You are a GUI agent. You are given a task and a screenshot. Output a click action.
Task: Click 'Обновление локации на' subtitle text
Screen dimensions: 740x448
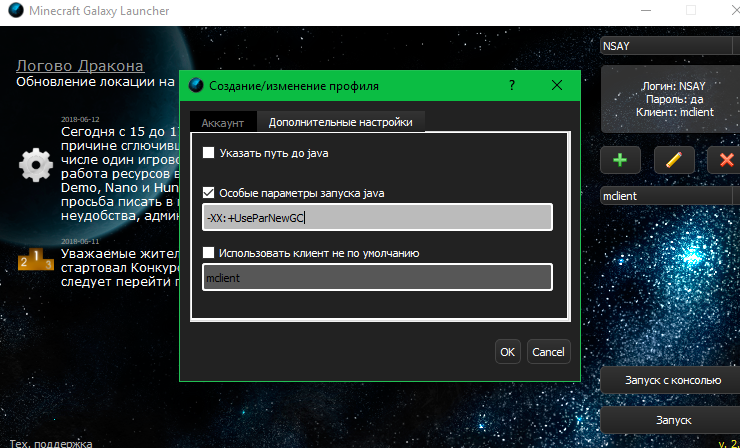[x=95, y=82]
